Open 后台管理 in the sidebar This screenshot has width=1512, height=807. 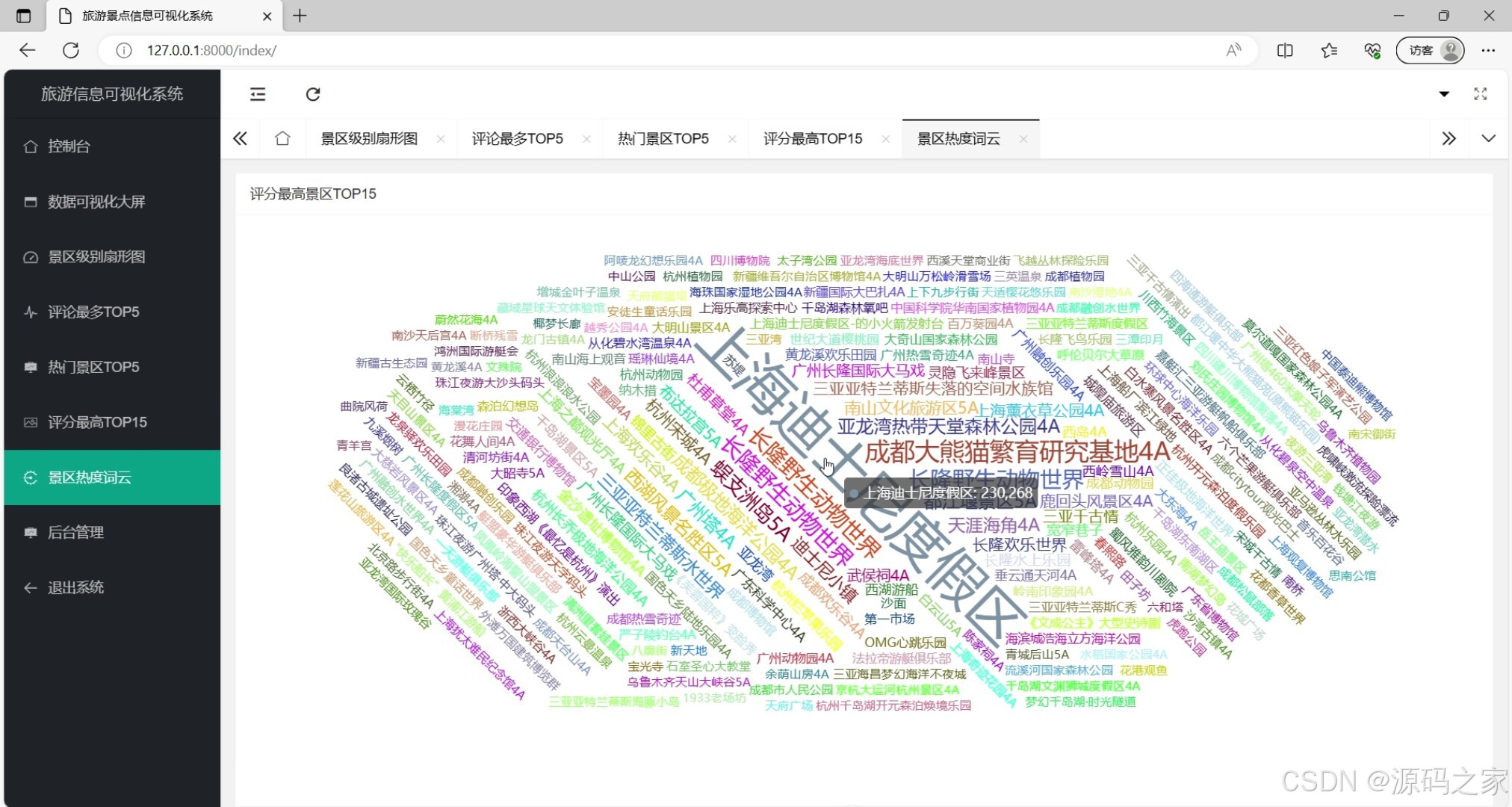point(75,532)
